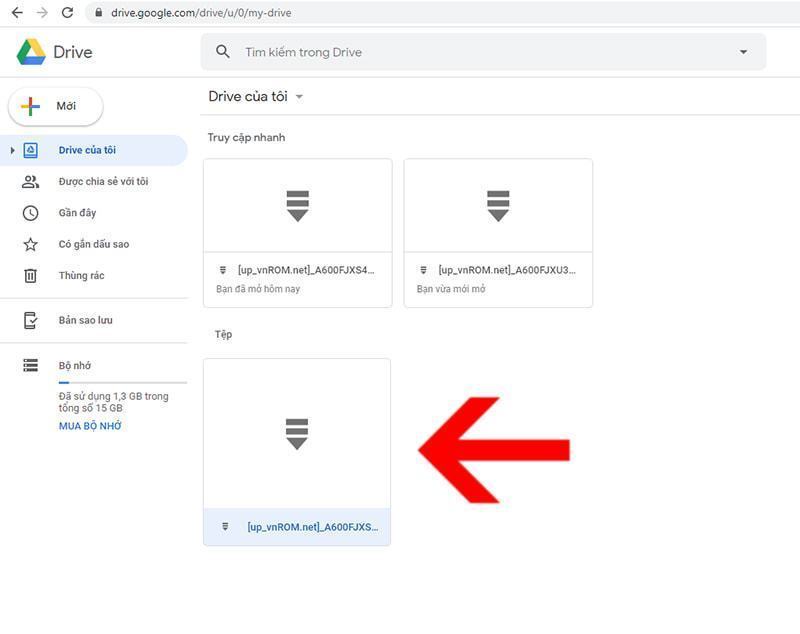Click the padlock icon in address bar
Screen dimensions: 800x634
[98, 13]
